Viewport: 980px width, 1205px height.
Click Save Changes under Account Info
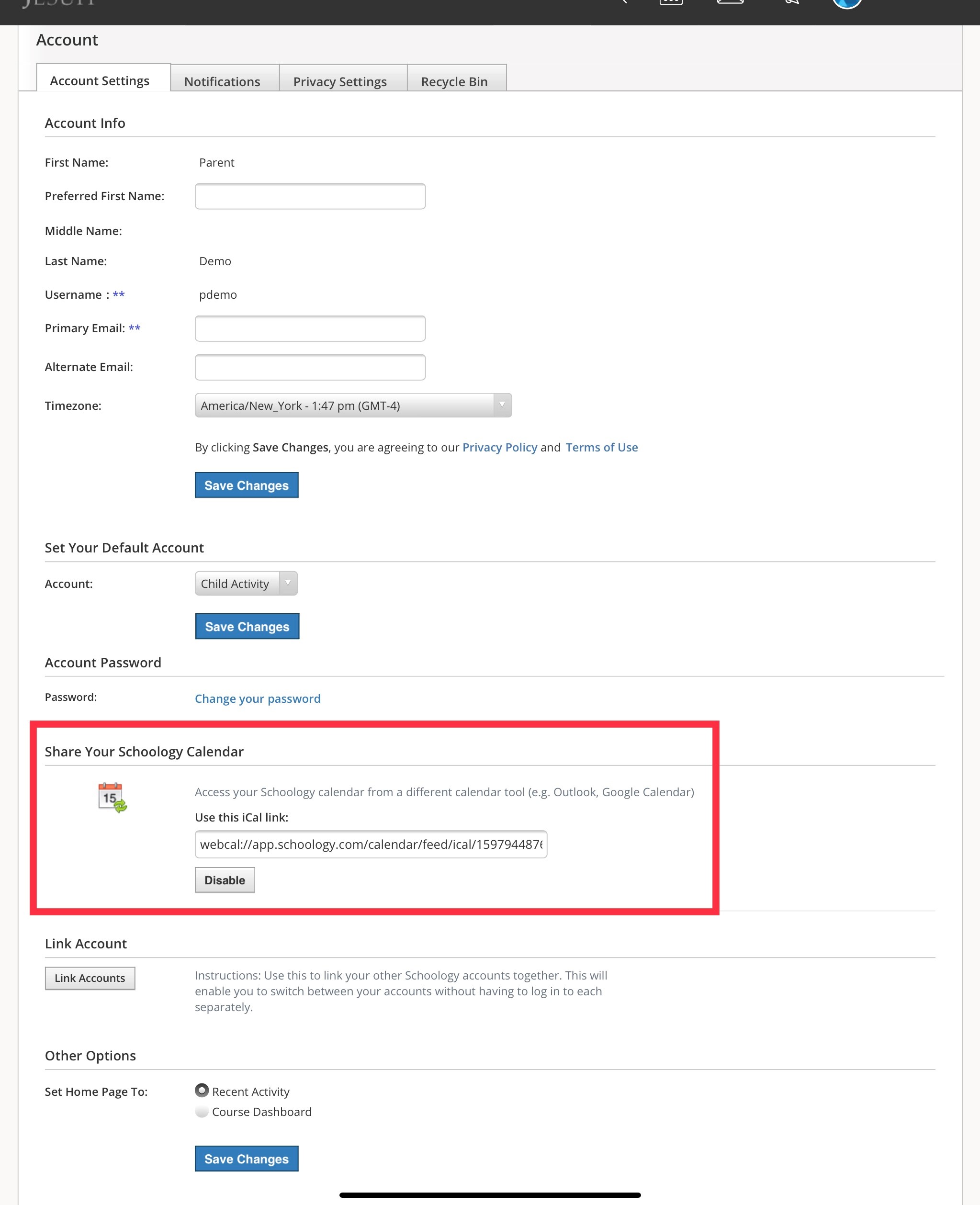pos(247,485)
